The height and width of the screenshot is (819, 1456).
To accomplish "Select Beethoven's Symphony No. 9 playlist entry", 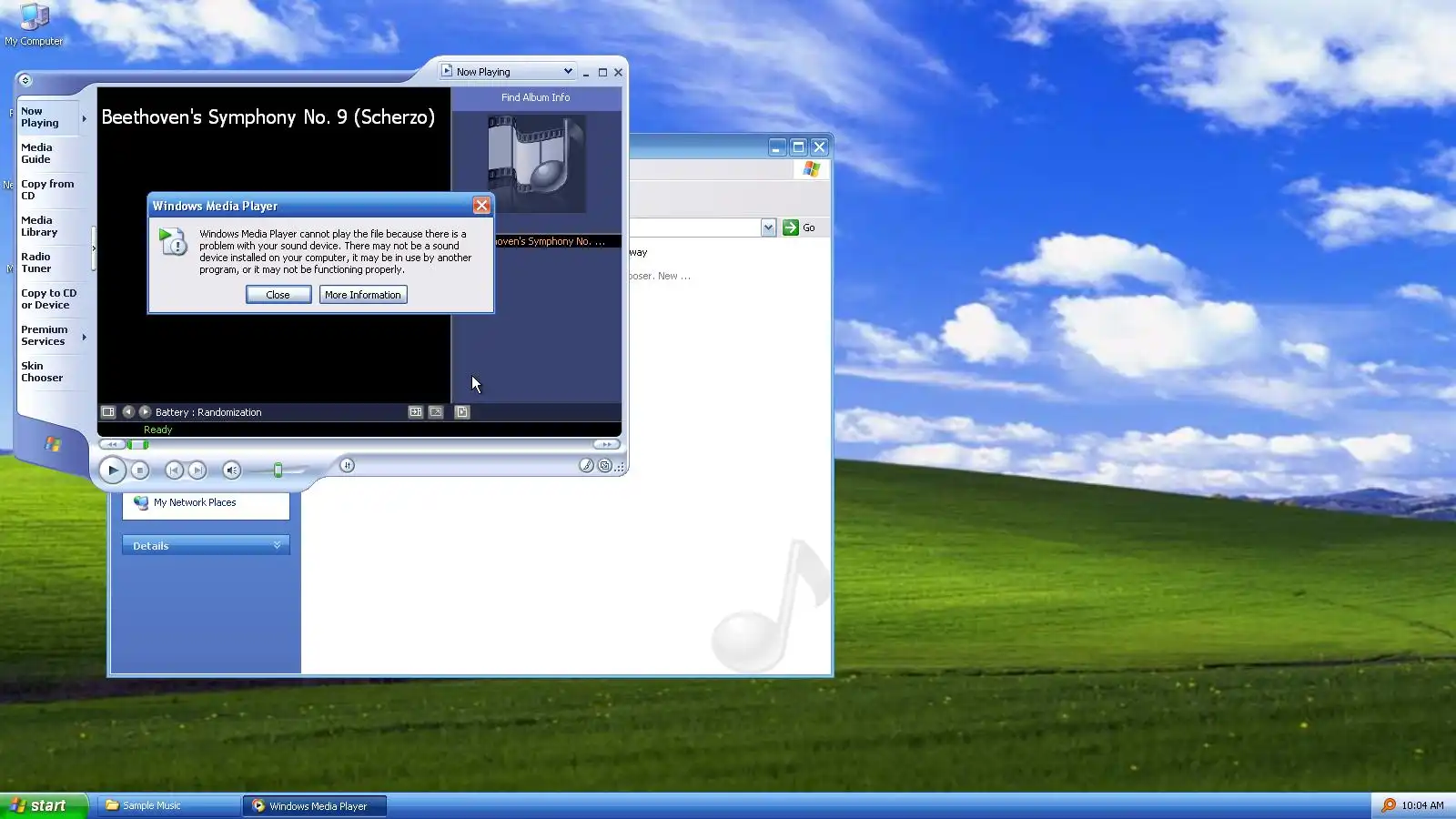I will pyautogui.click(x=557, y=241).
